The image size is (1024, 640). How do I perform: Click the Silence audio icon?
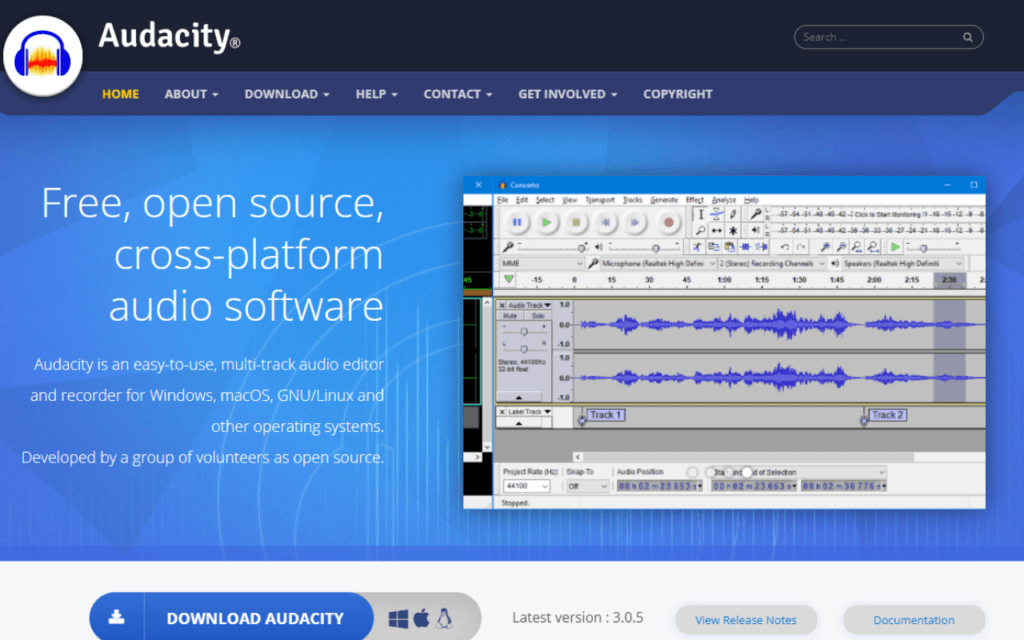click(761, 247)
